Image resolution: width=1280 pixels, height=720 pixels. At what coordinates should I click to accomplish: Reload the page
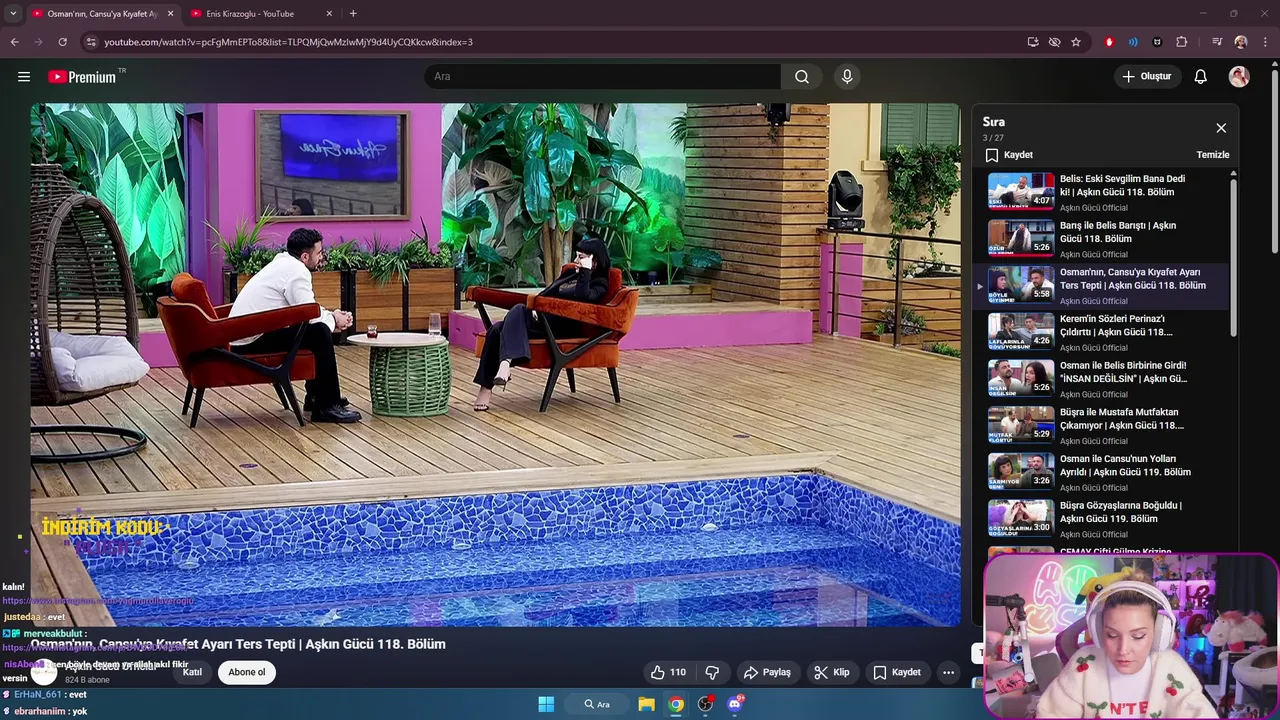62,42
